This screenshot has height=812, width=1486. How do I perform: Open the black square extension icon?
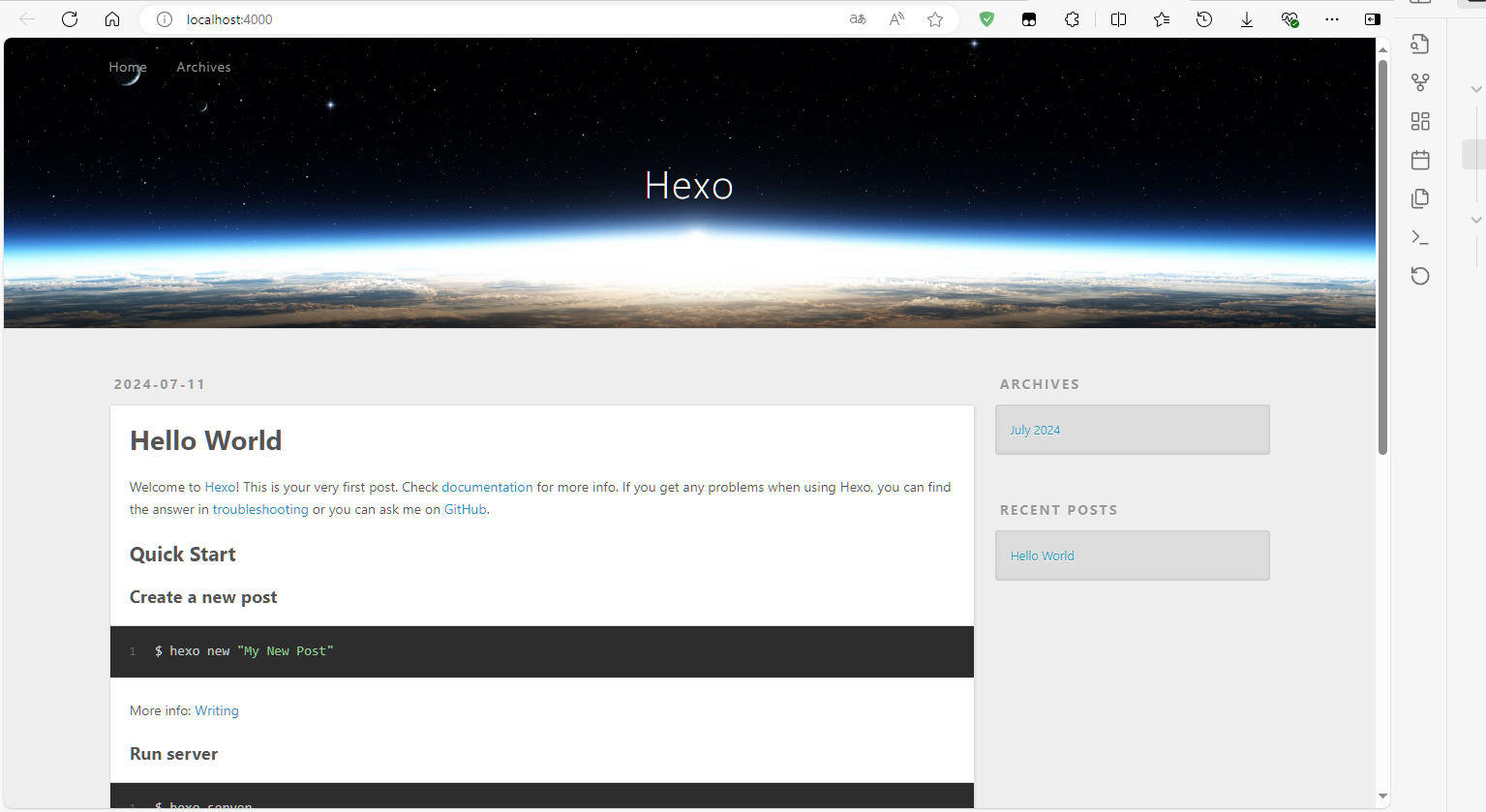pyautogui.click(x=1029, y=19)
